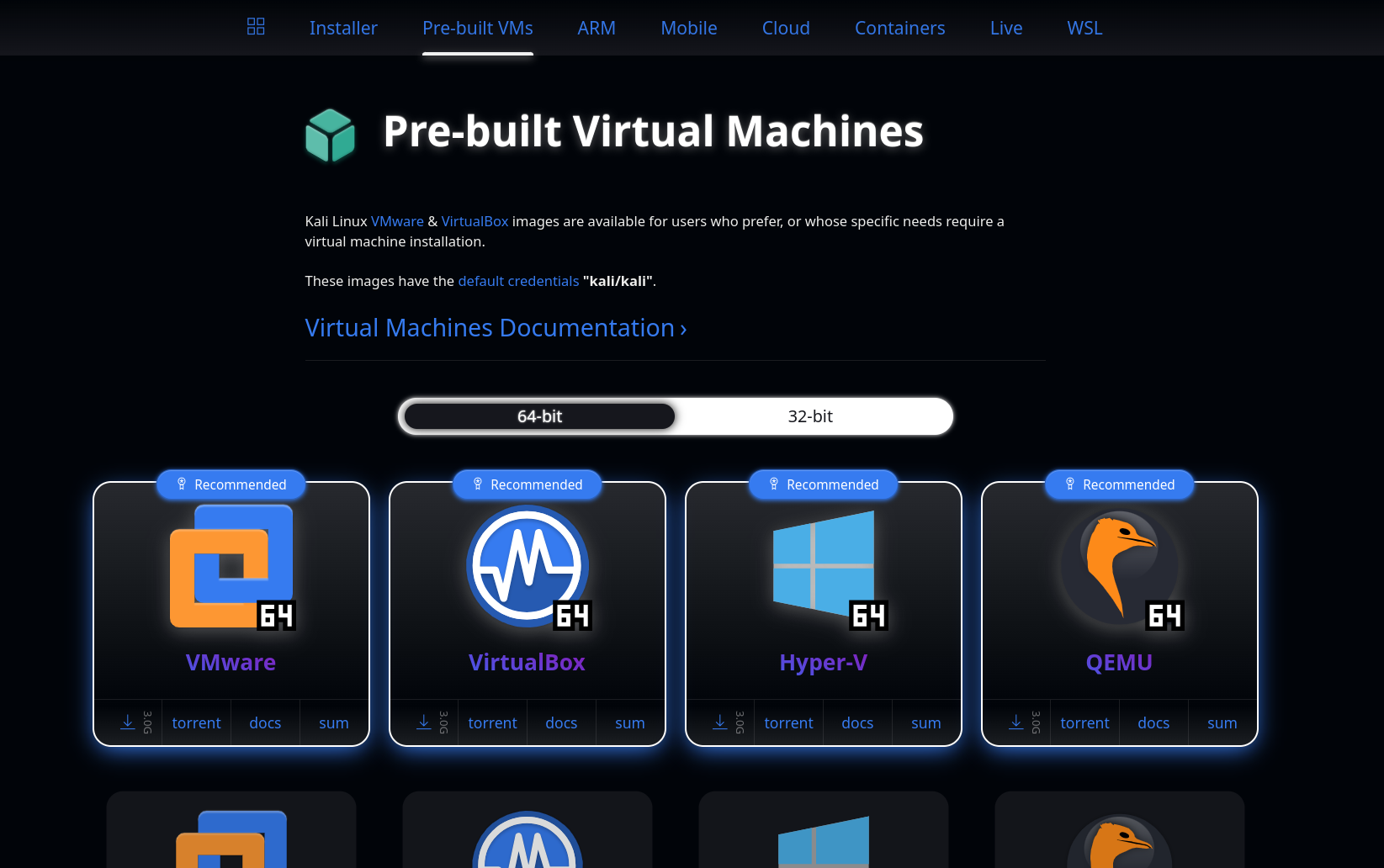Click the QEMU ostrich logo icon

coord(1119,568)
